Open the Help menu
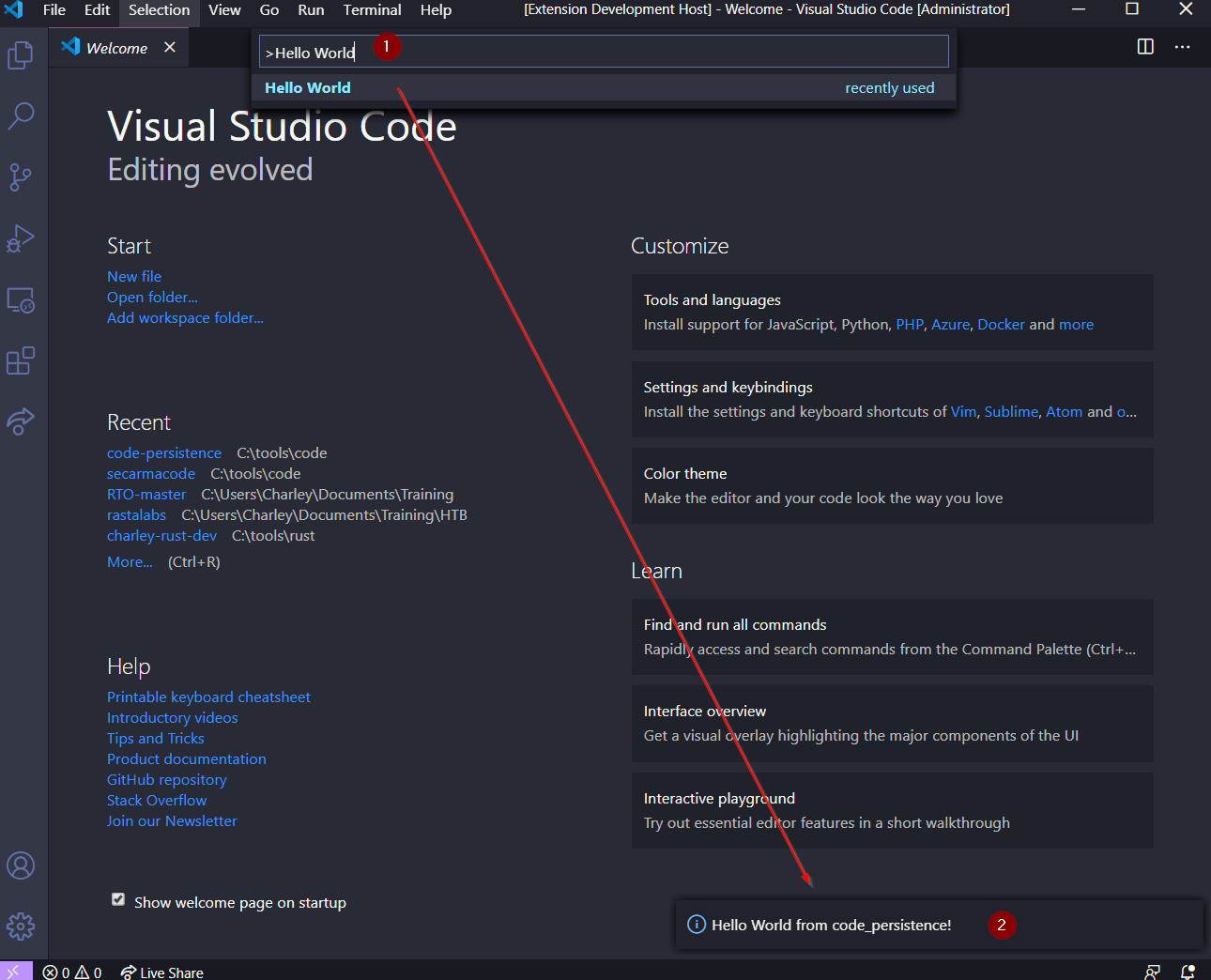1211x980 pixels. click(436, 10)
